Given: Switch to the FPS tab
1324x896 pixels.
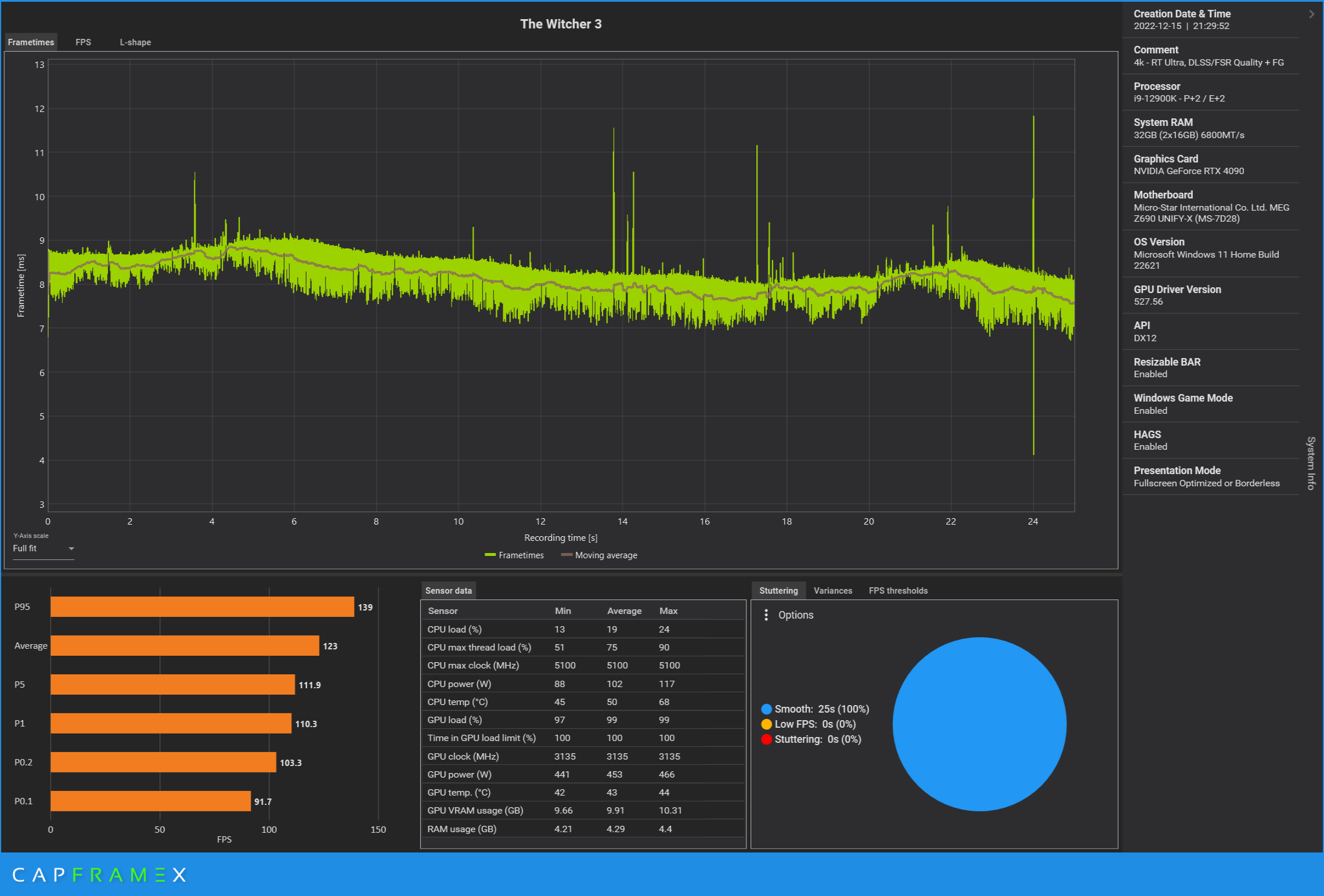Looking at the screenshot, I should pyautogui.click(x=83, y=42).
